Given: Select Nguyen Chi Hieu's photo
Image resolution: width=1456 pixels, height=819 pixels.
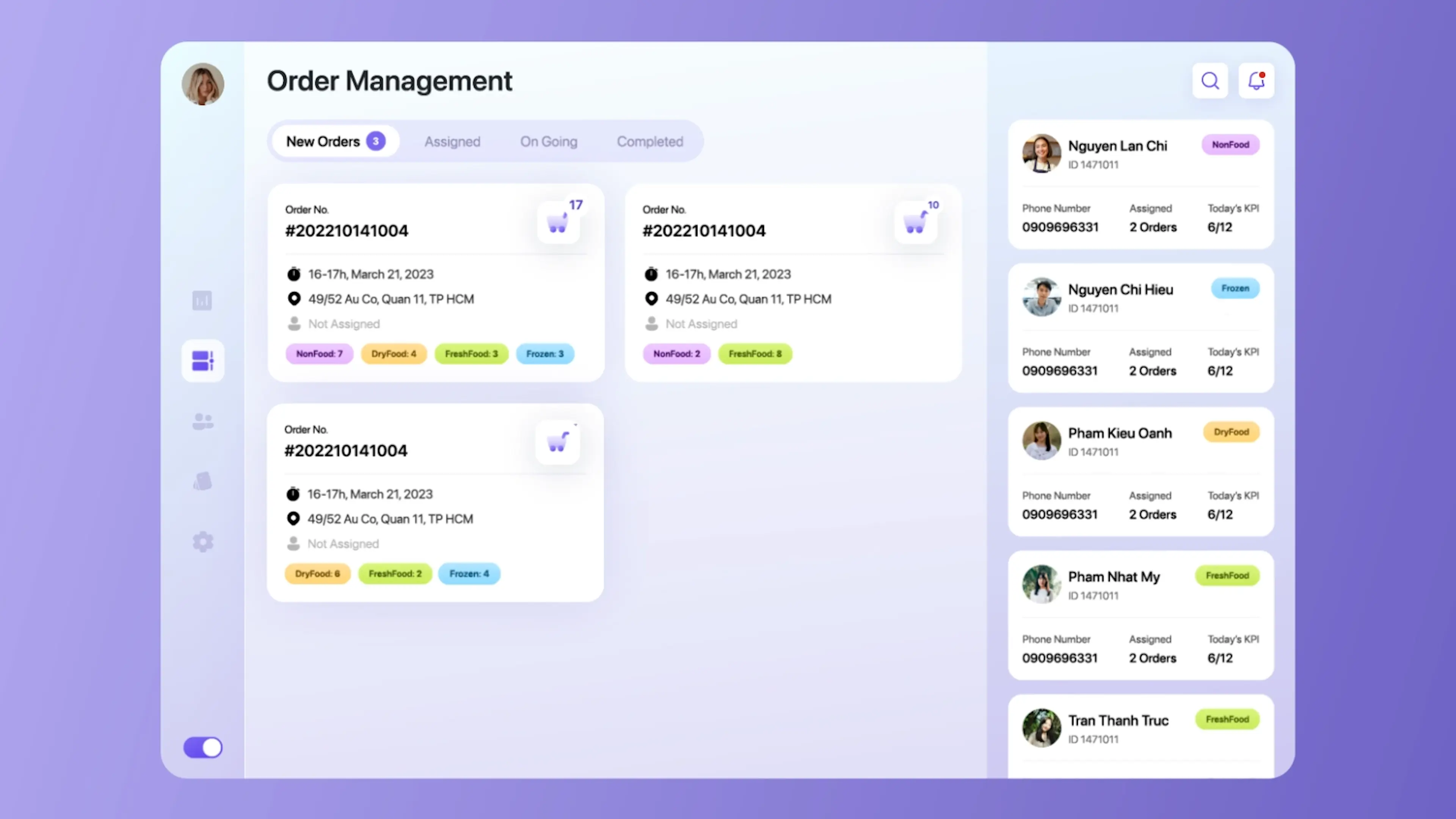Looking at the screenshot, I should point(1041,297).
